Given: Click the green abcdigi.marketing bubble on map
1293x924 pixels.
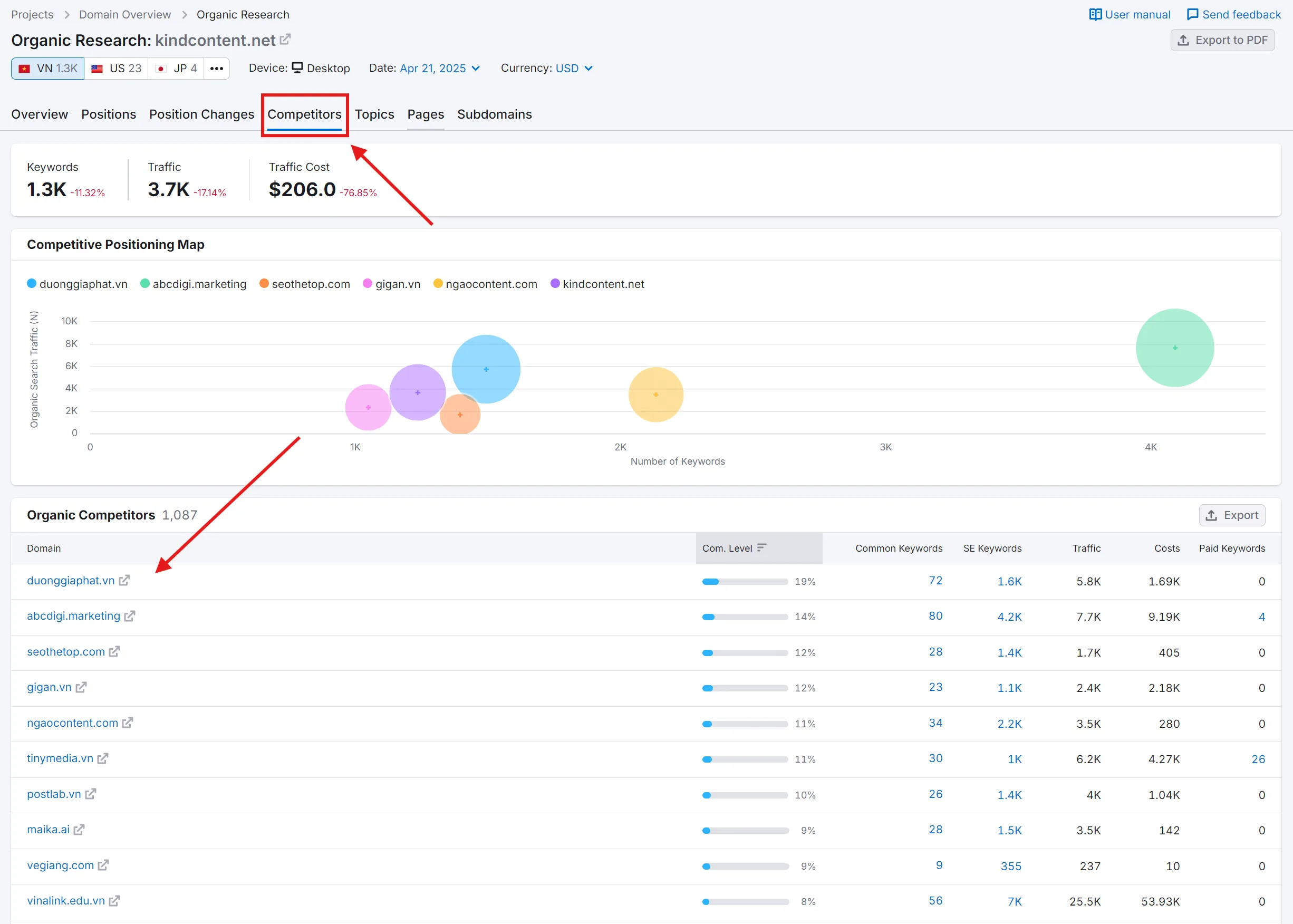Looking at the screenshot, I should (x=1175, y=348).
